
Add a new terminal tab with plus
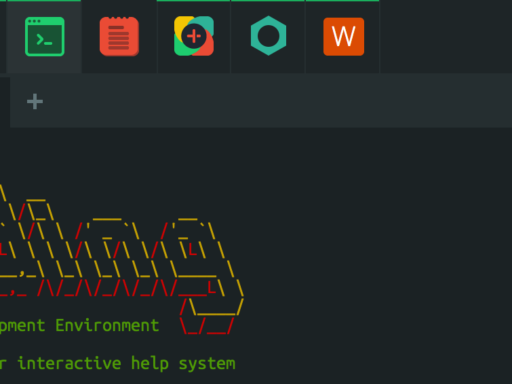pyautogui.click(x=35, y=102)
